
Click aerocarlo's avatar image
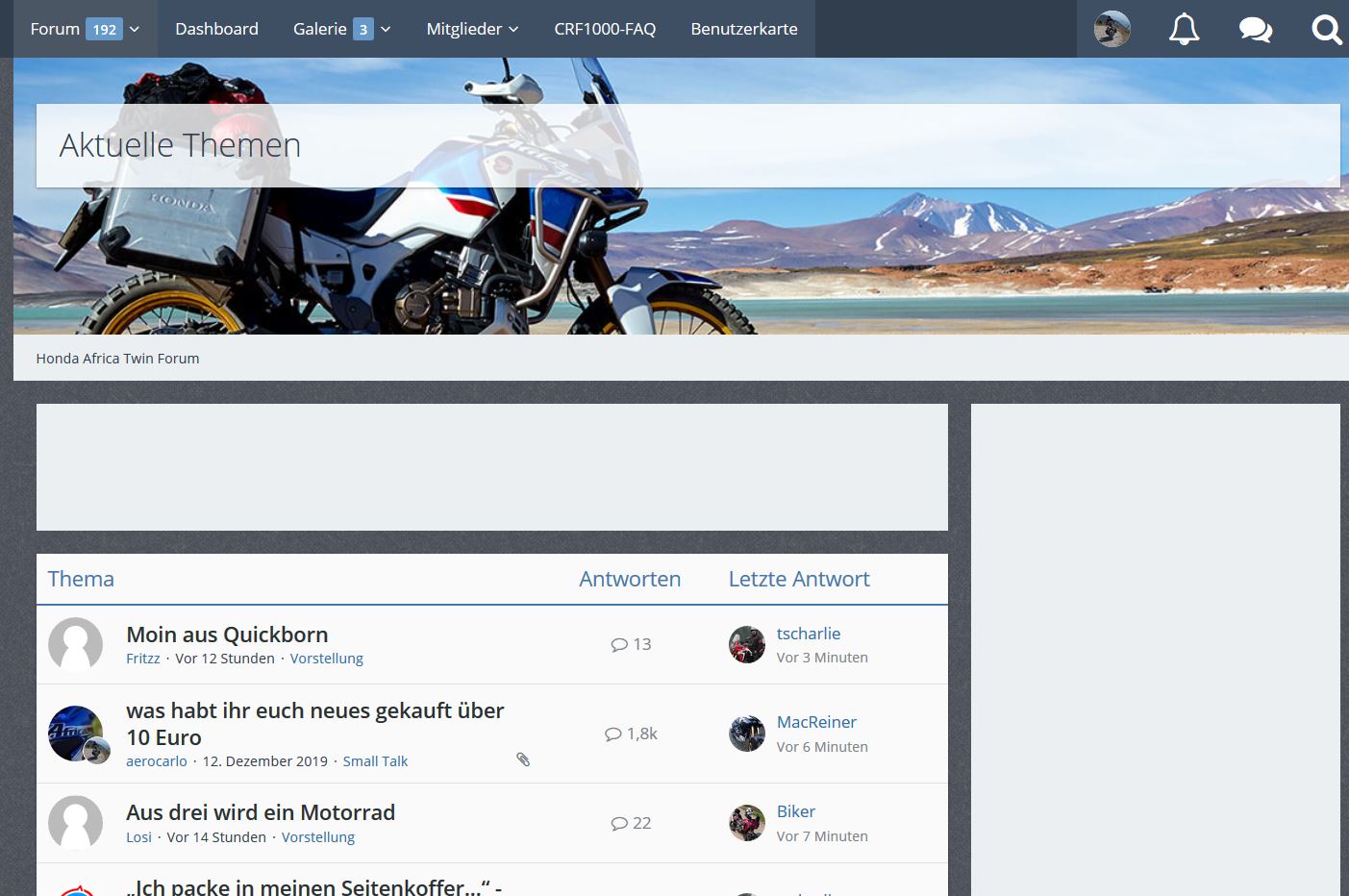[75, 734]
